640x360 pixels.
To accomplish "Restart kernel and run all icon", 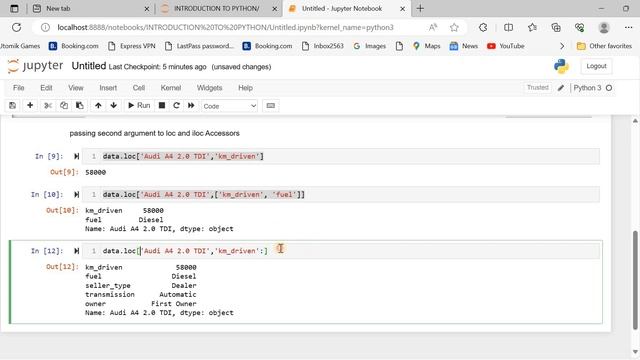I will (x=191, y=106).
